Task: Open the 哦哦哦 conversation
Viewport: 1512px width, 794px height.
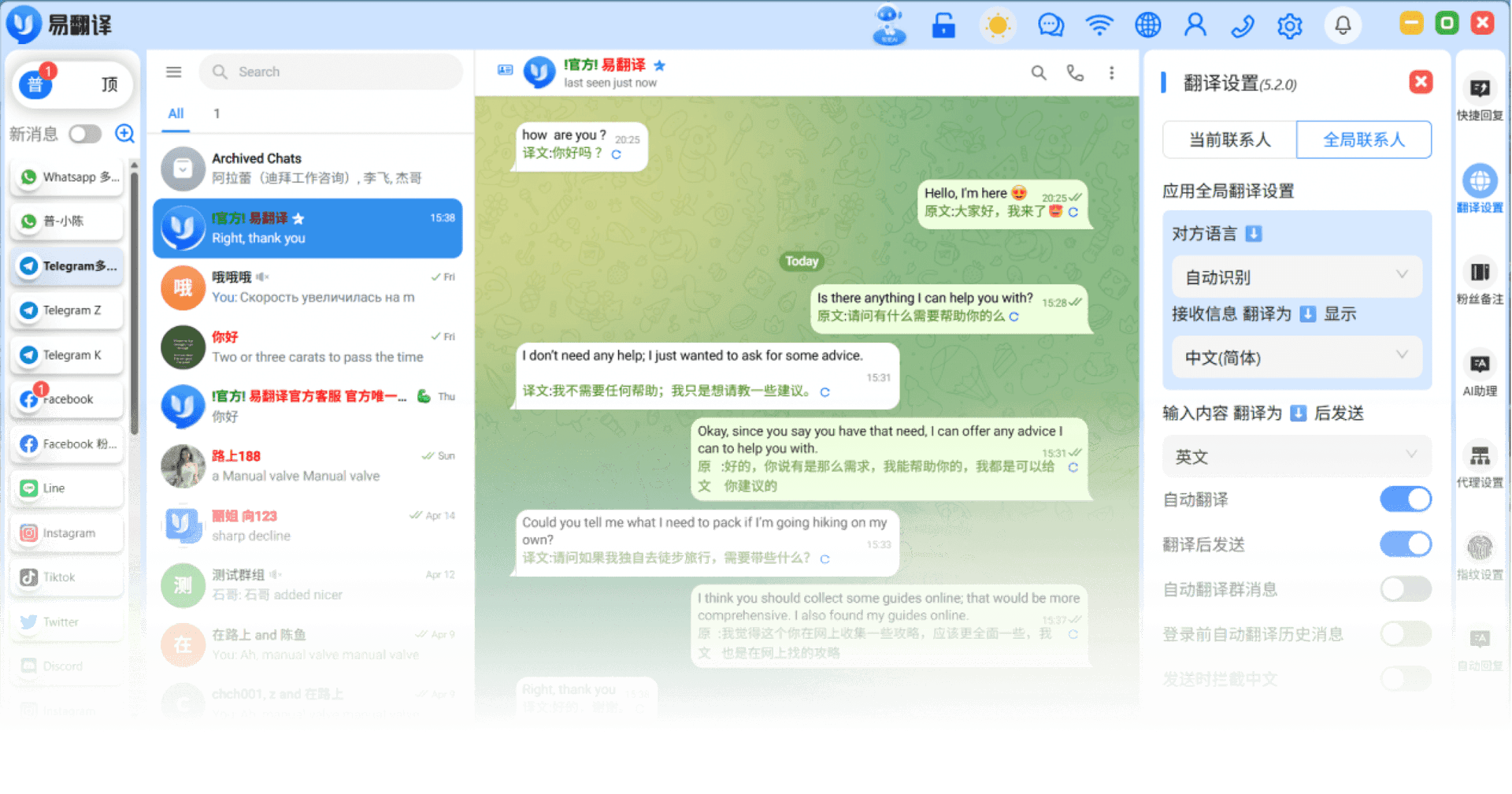Action: pos(308,287)
